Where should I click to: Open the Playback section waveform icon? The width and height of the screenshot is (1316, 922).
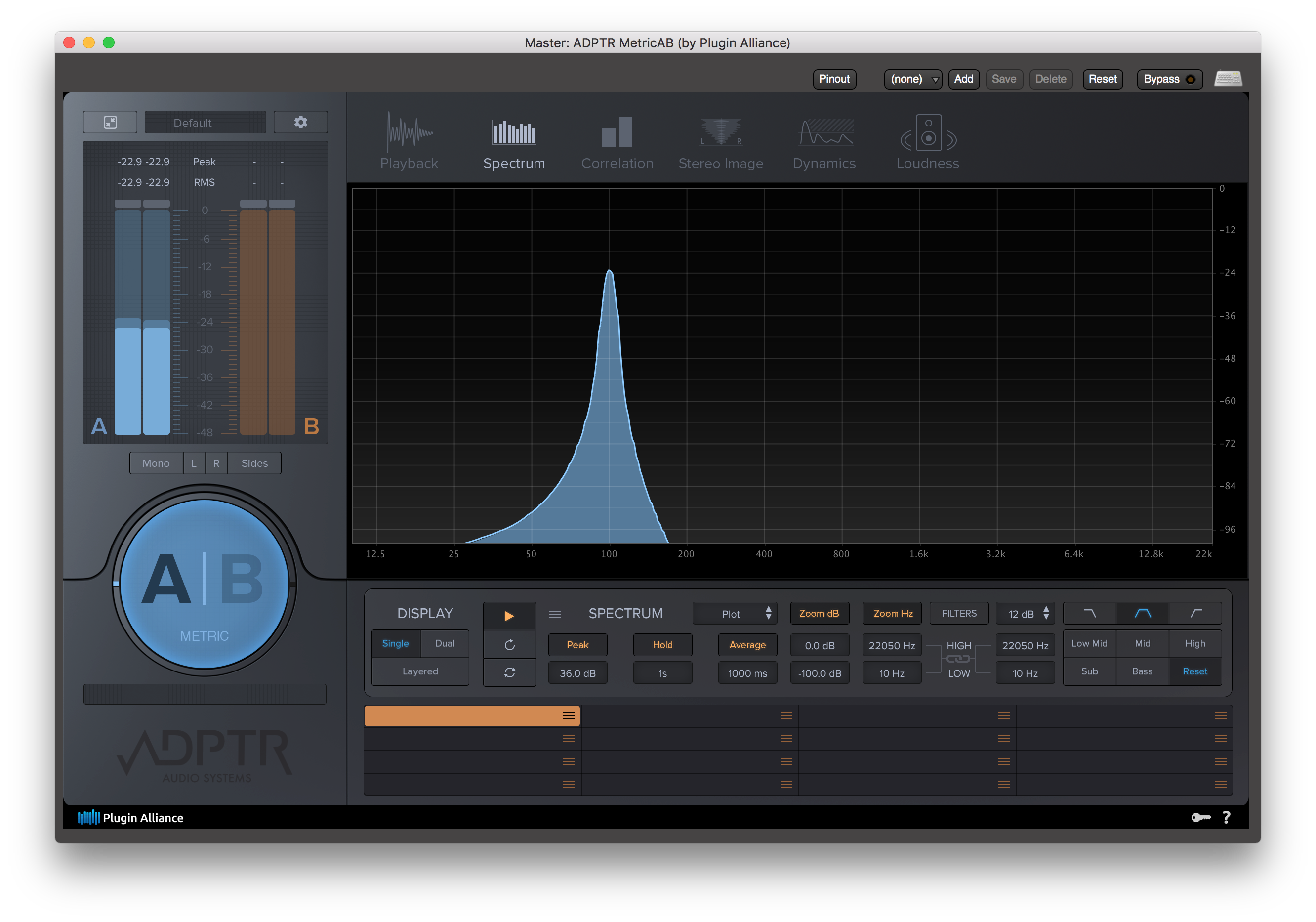409,132
